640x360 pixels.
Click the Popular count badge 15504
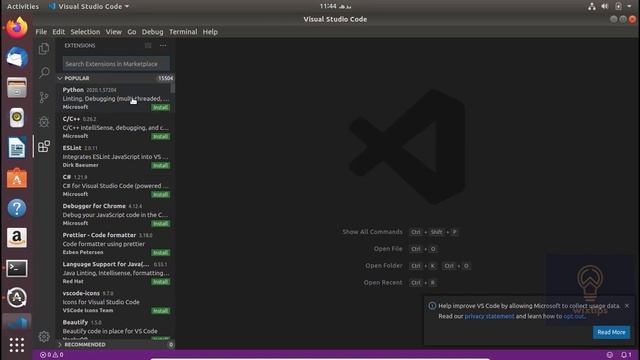click(165, 78)
